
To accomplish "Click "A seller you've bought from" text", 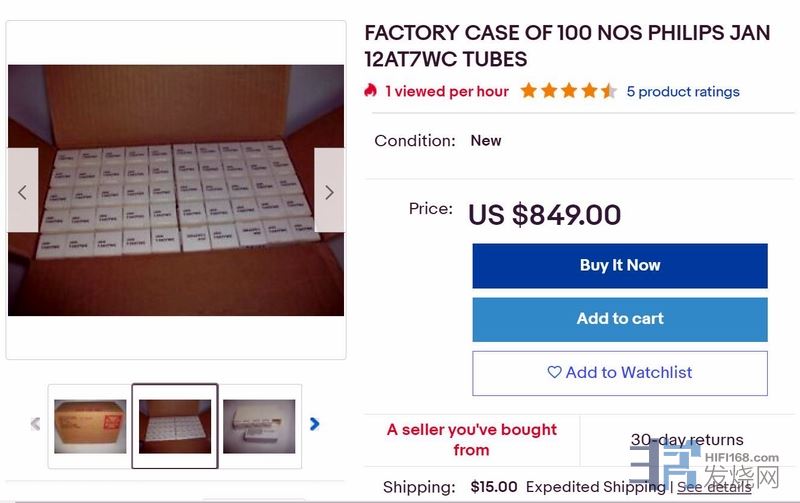I will click(x=471, y=439).
